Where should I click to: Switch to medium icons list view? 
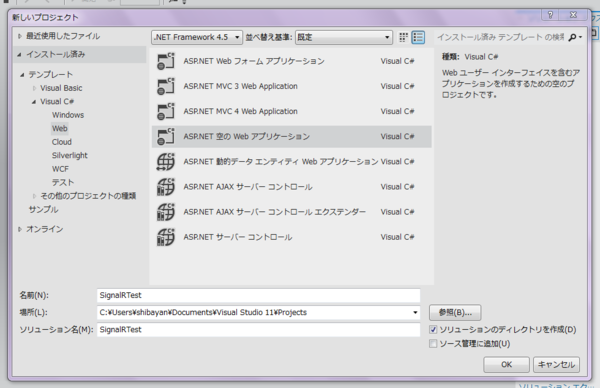[x=418, y=37]
